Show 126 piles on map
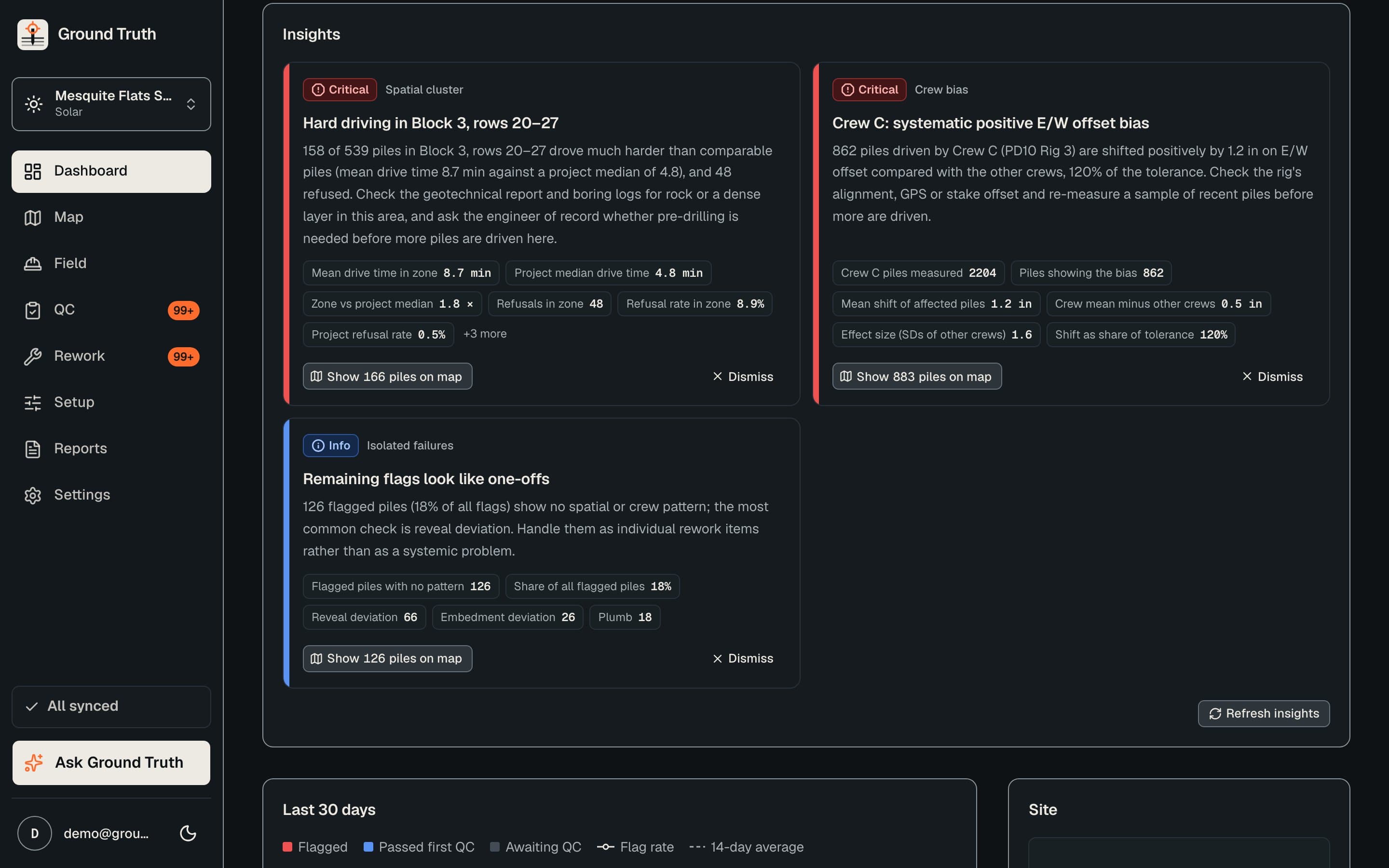1389x868 pixels. click(387, 658)
